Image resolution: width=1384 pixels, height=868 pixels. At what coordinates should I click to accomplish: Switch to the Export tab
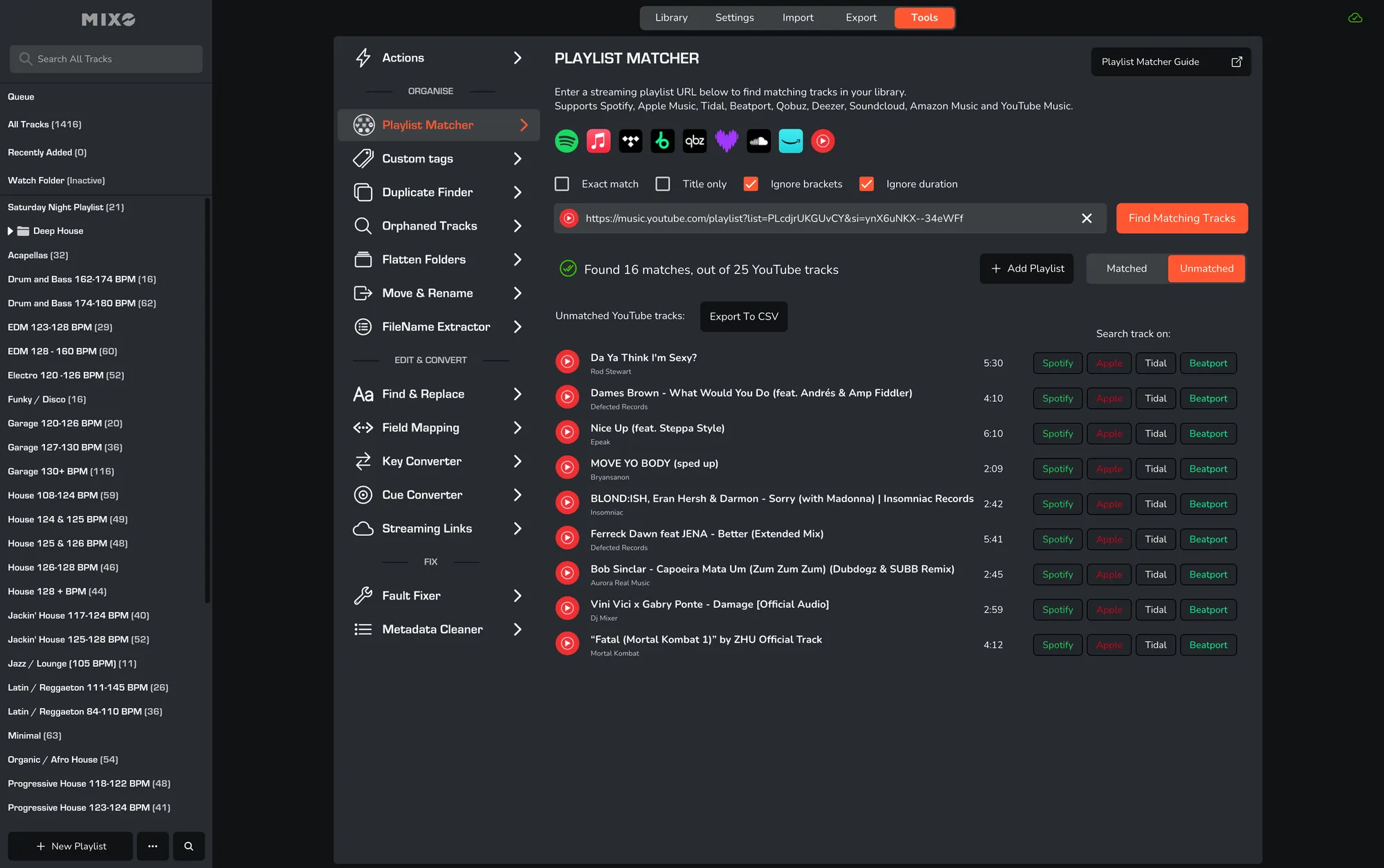pyautogui.click(x=861, y=18)
